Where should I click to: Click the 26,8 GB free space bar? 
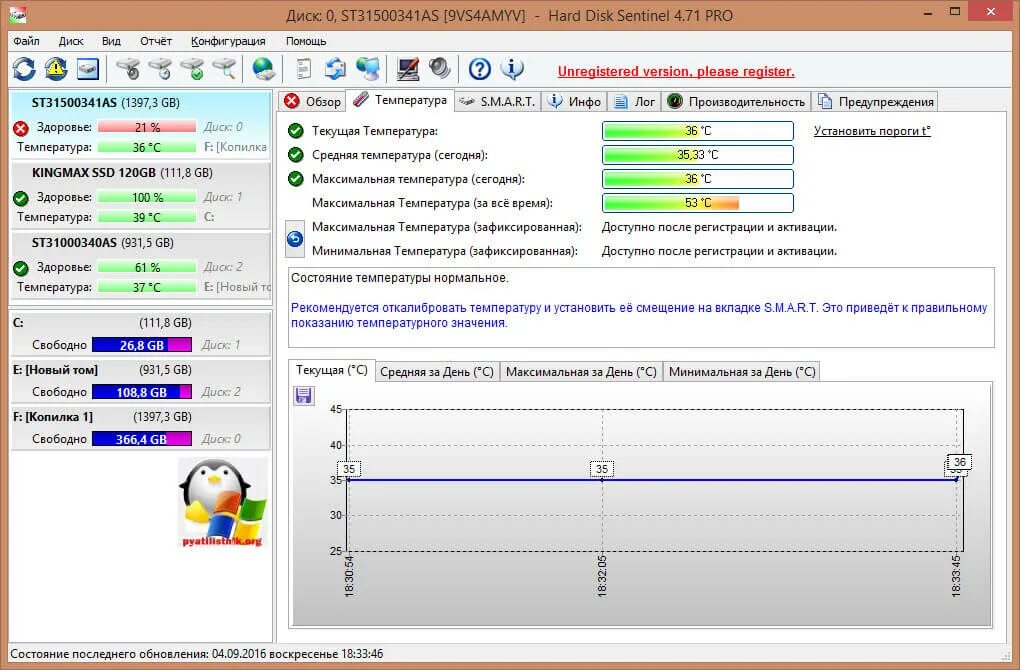coord(142,345)
